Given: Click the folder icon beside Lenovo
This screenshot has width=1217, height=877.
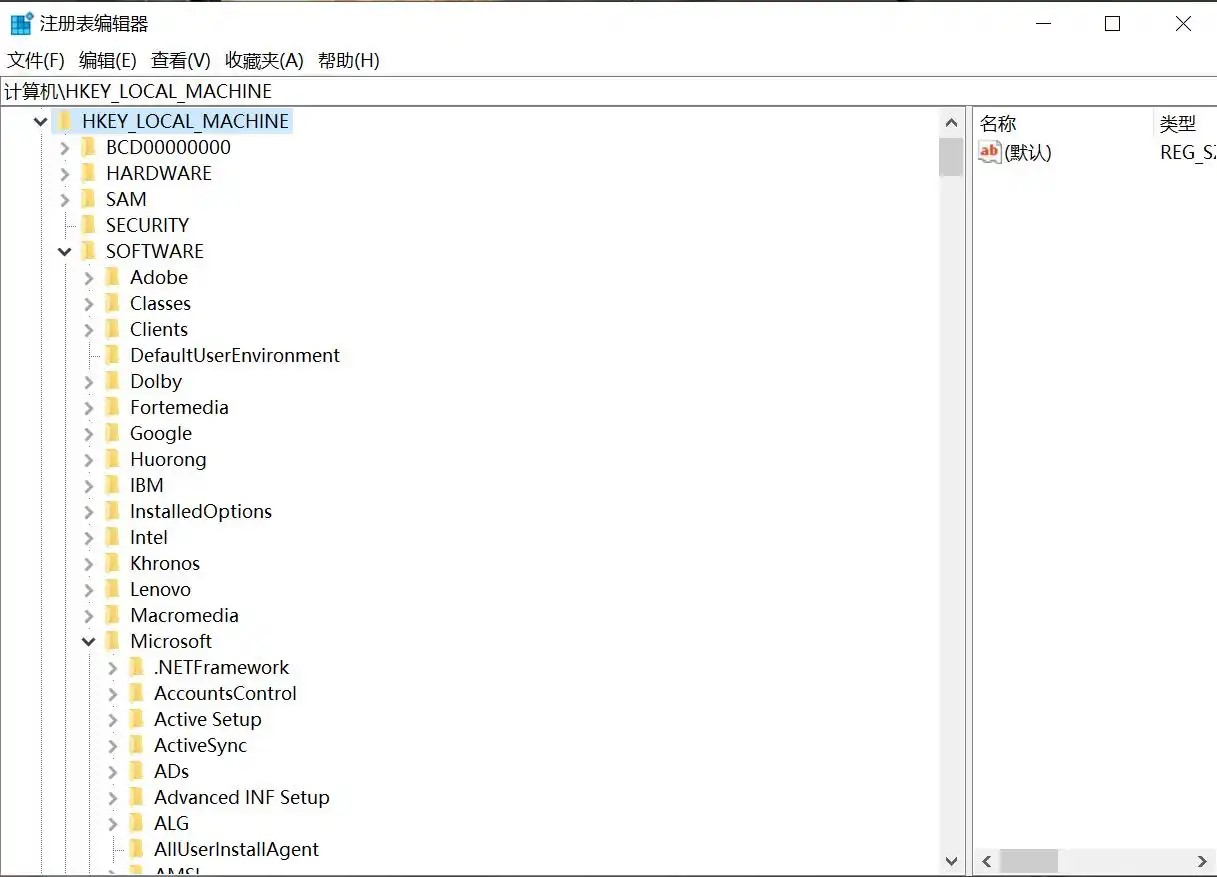Looking at the screenshot, I should [113, 589].
